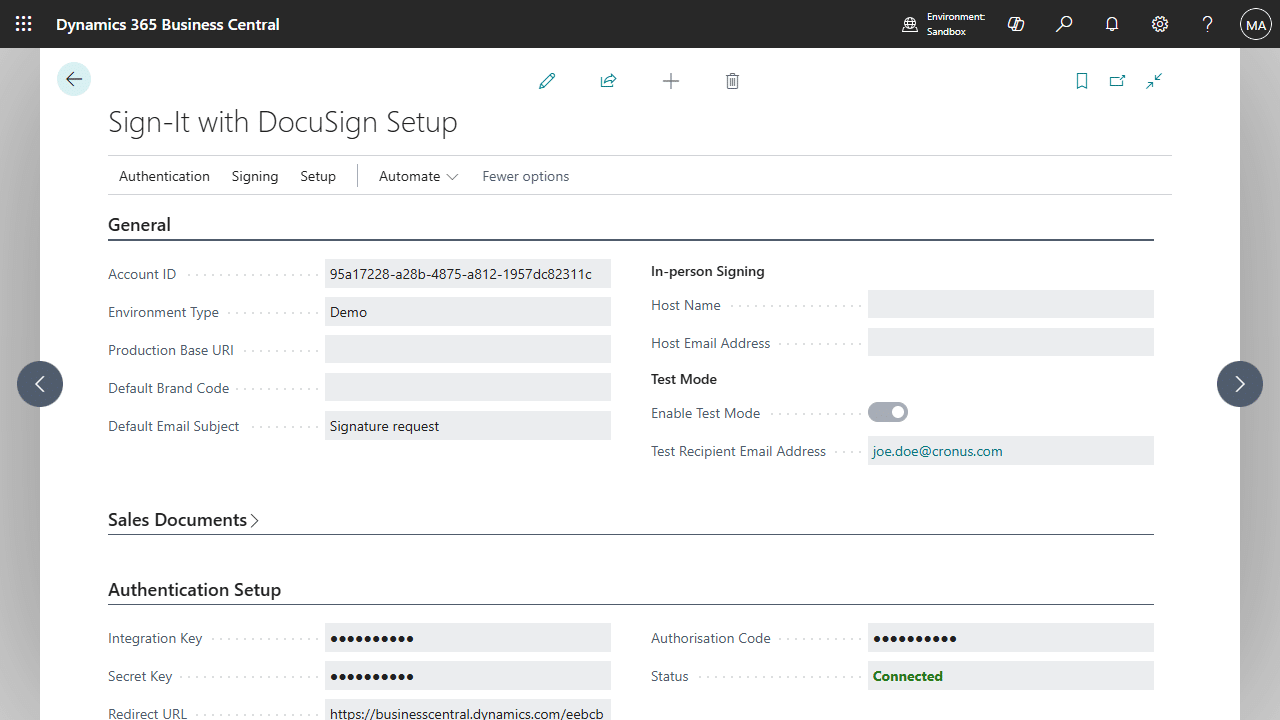Bookmark this page

click(1081, 81)
